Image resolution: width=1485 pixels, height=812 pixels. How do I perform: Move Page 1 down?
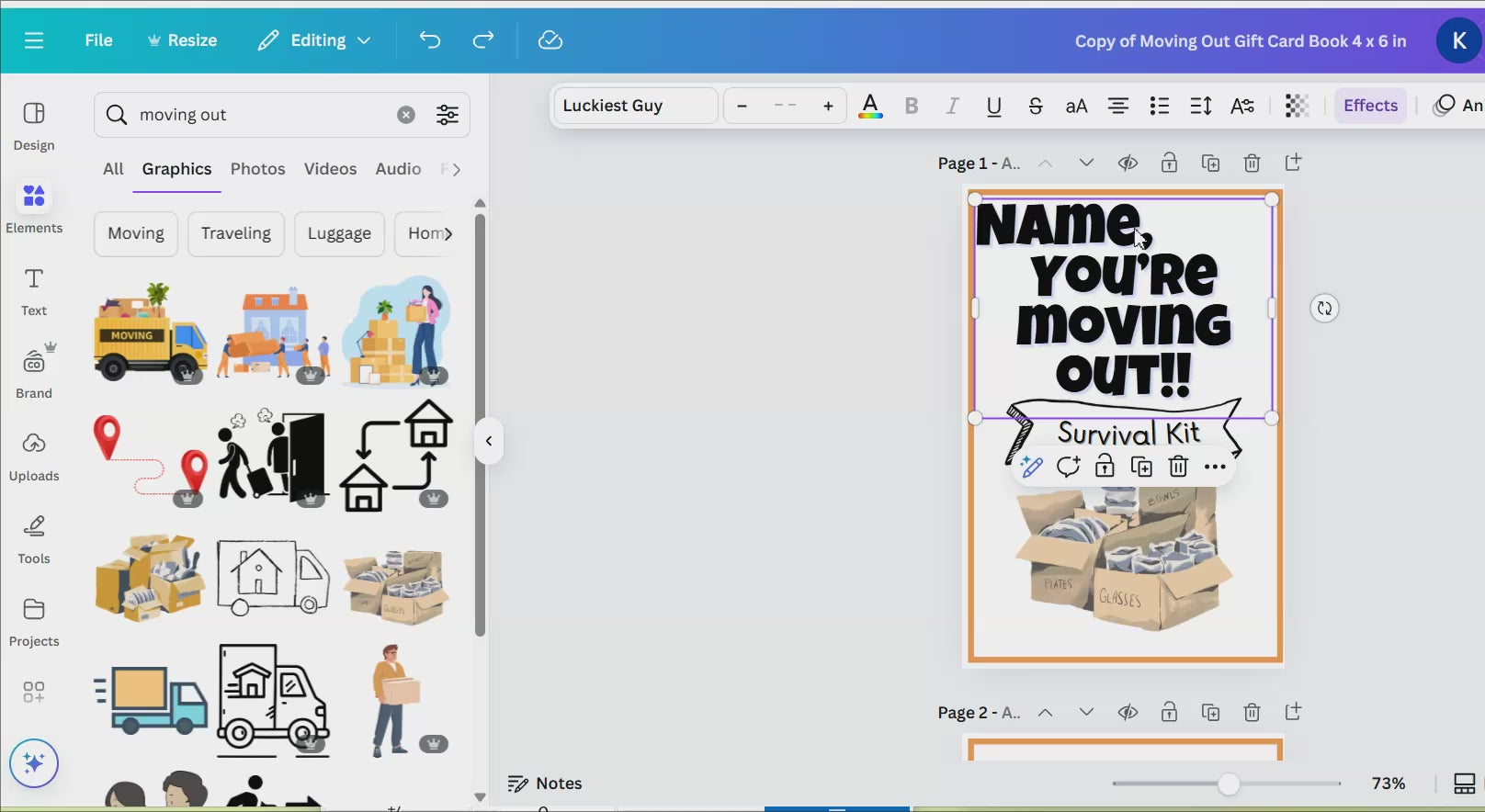click(1086, 163)
